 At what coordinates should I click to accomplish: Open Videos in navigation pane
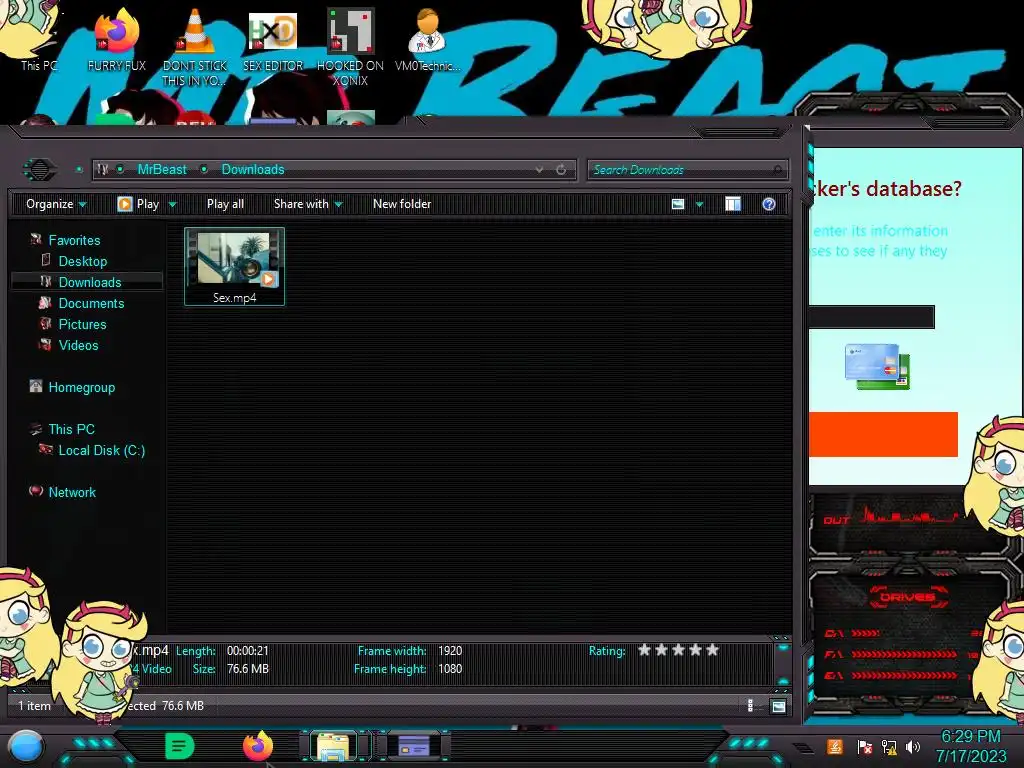point(78,345)
